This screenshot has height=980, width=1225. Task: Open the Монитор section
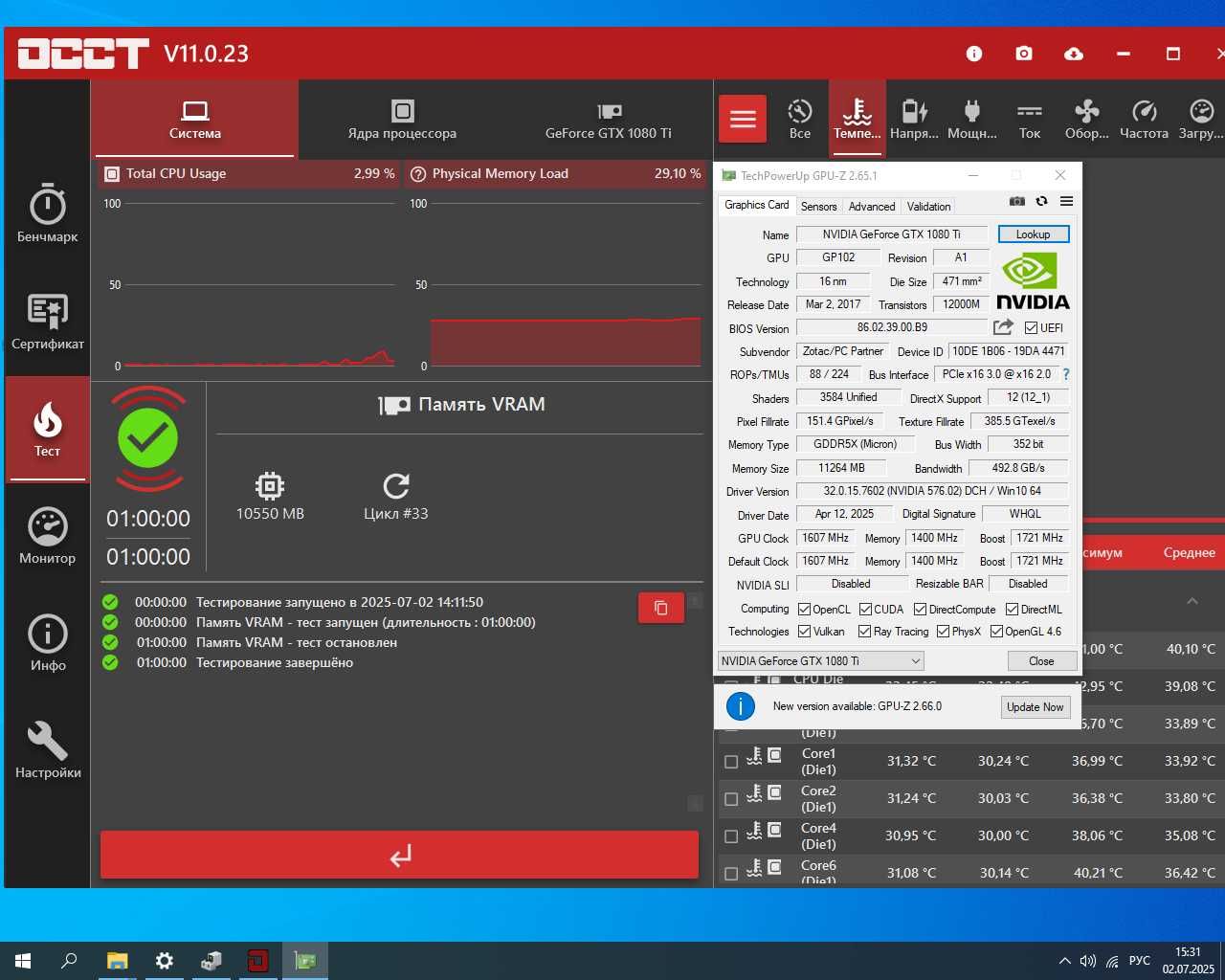48,536
